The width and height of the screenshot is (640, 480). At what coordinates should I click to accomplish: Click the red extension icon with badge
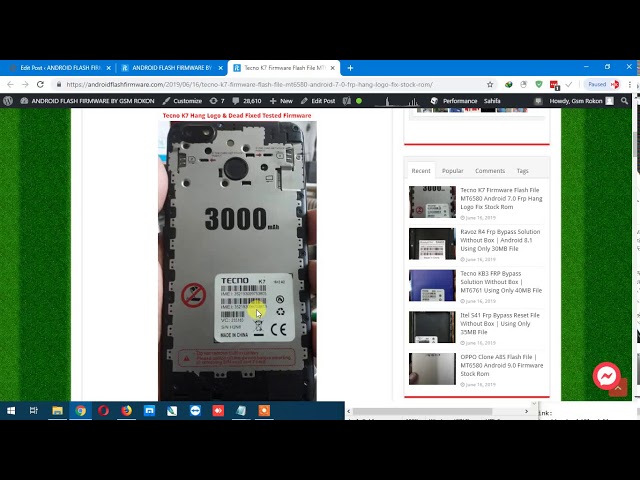[554, 85]
